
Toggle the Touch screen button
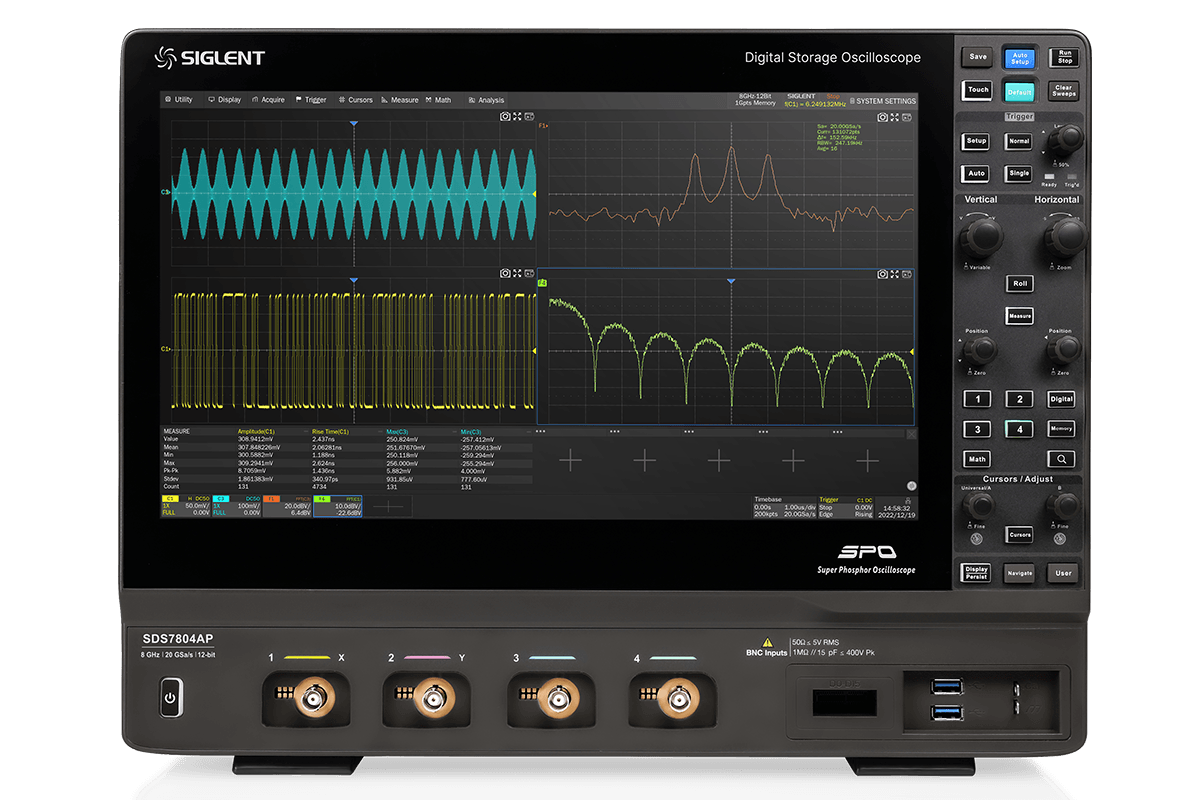[x=978, y=89]
